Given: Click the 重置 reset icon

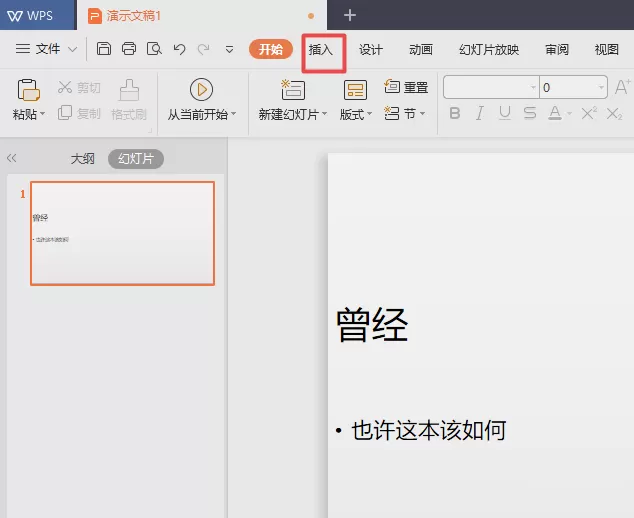Looking at the screenshot, I should point(392,86).
